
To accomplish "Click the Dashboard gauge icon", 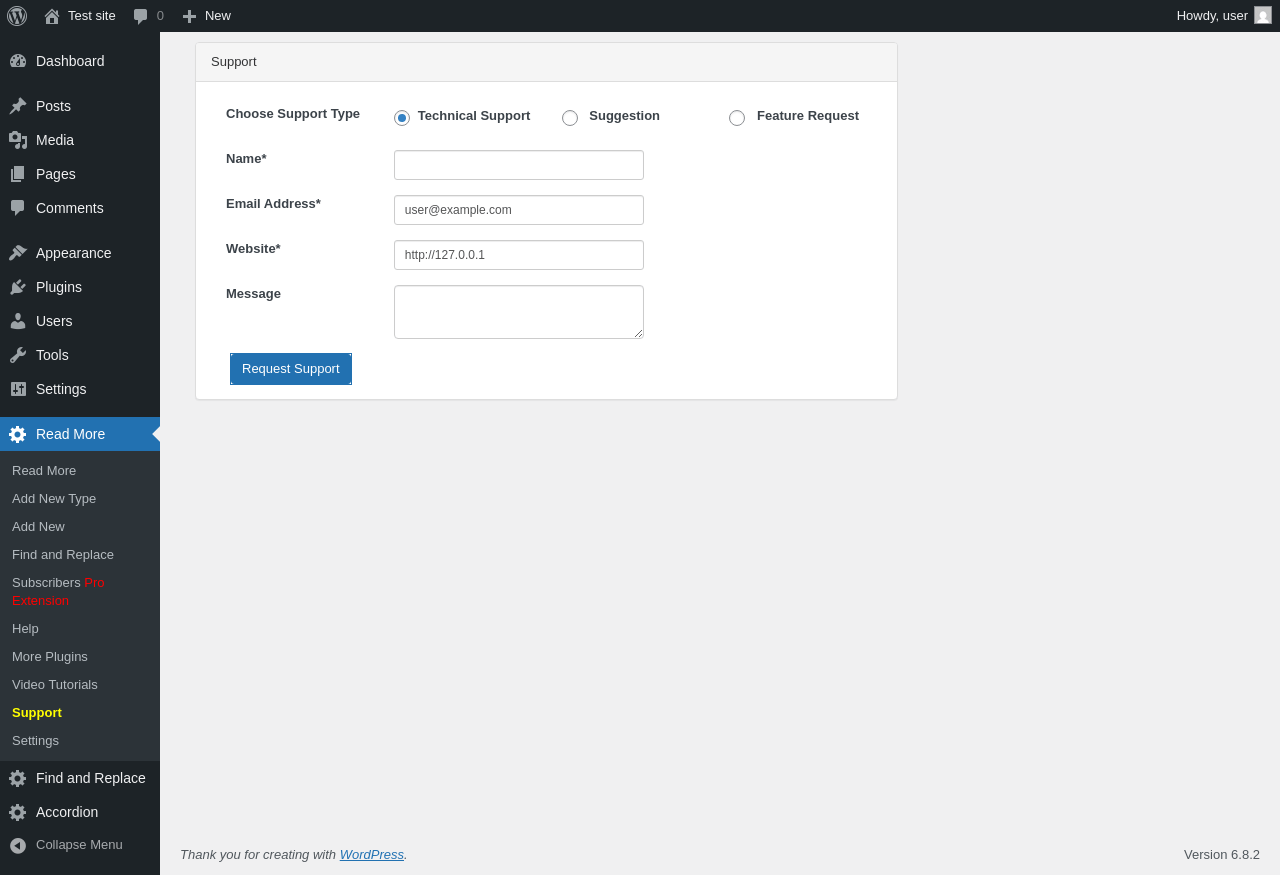I will click(x=18, y=61).
